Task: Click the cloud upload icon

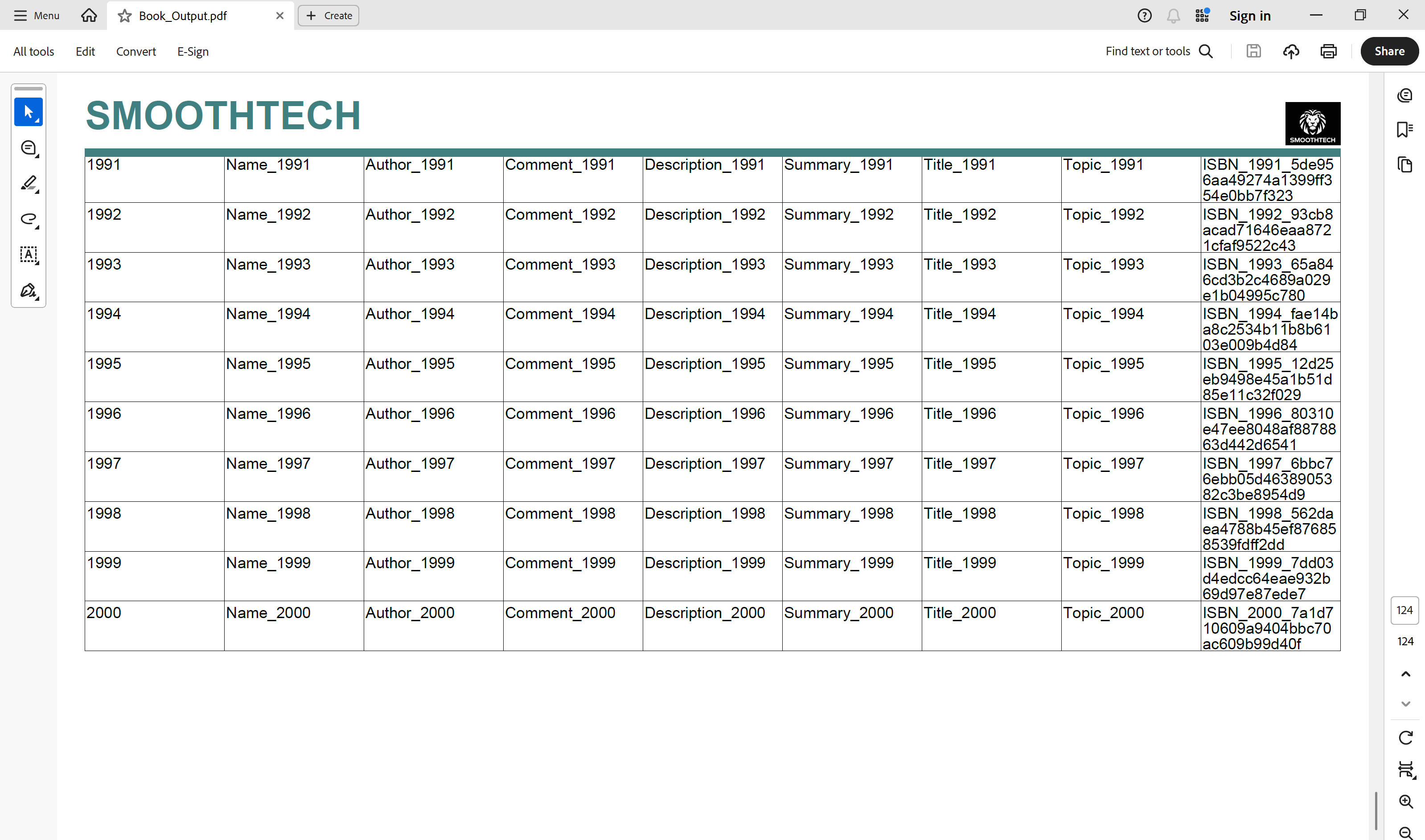Action: 1291,52
